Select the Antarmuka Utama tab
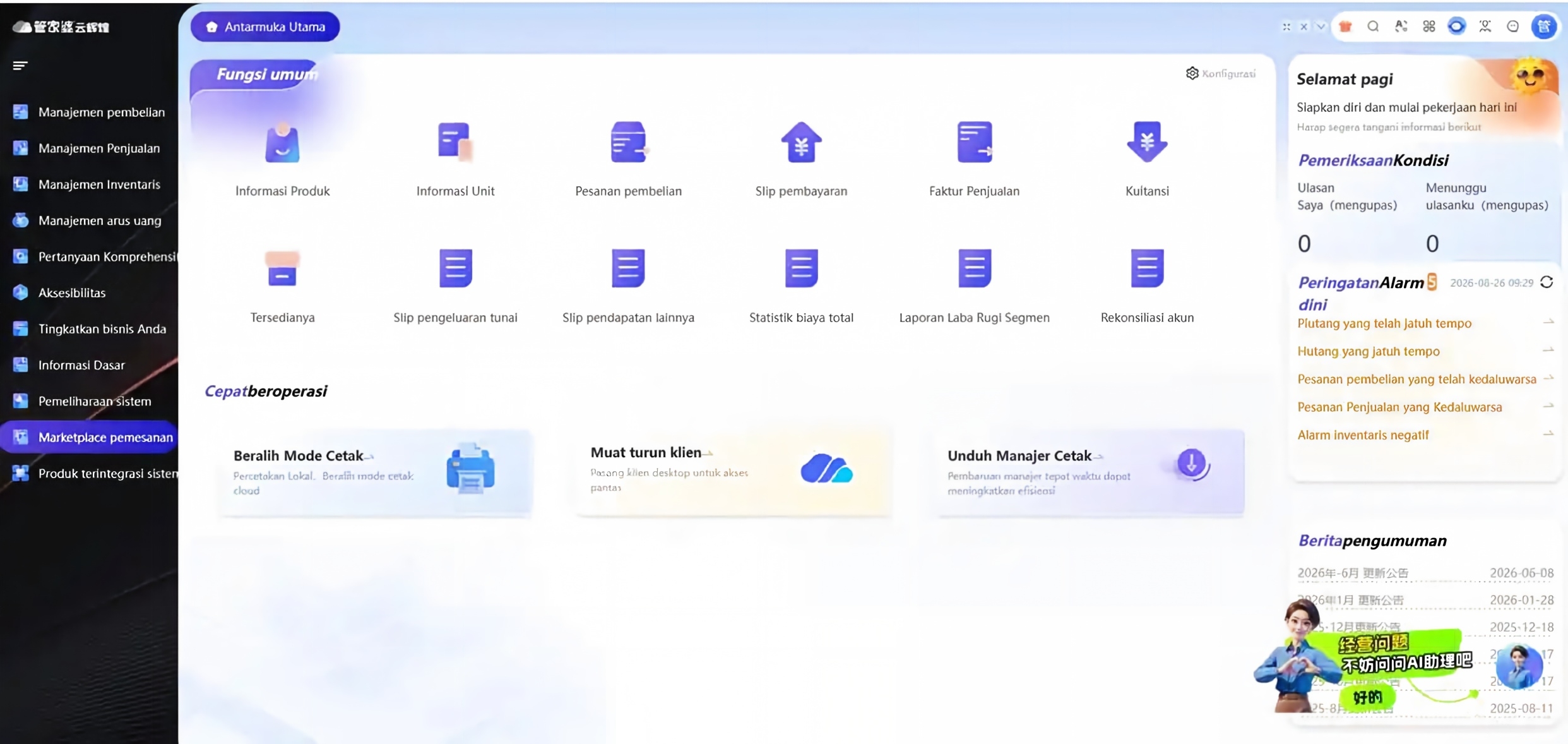1568x744 pixels. pos(265,27)
